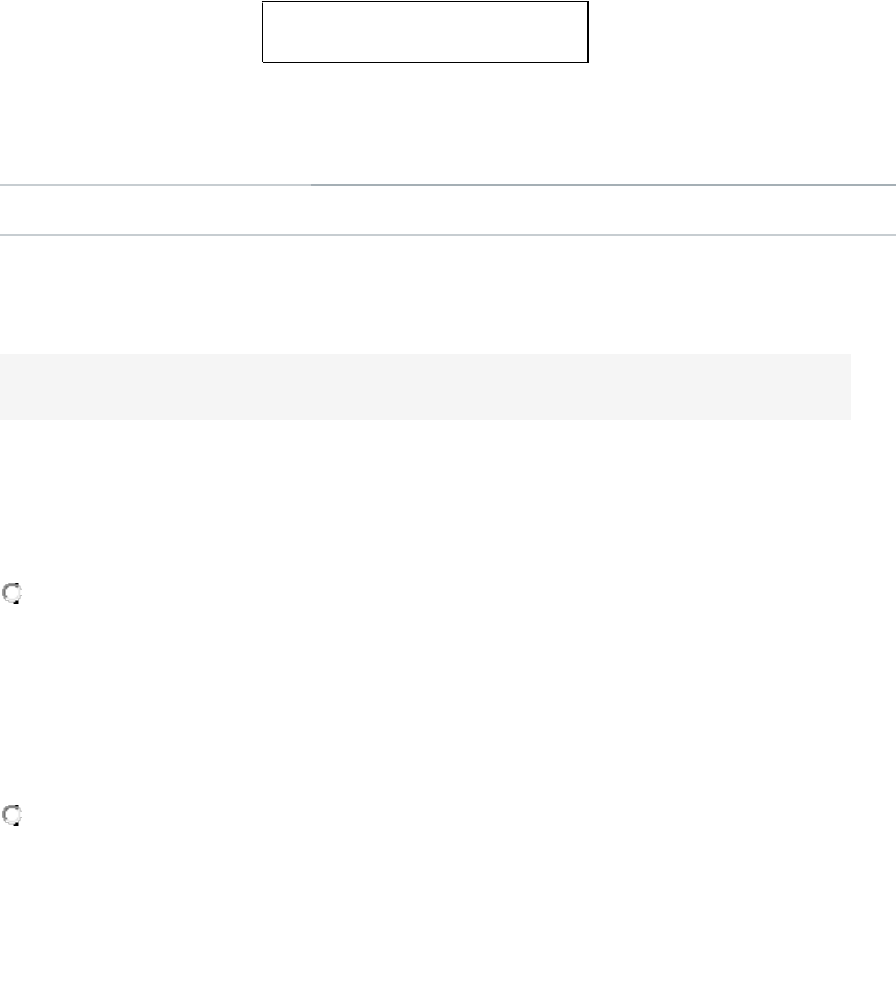Click the light gray horizontal banner
This screenshot has width=896, height=1008.
tap(425, 386)
